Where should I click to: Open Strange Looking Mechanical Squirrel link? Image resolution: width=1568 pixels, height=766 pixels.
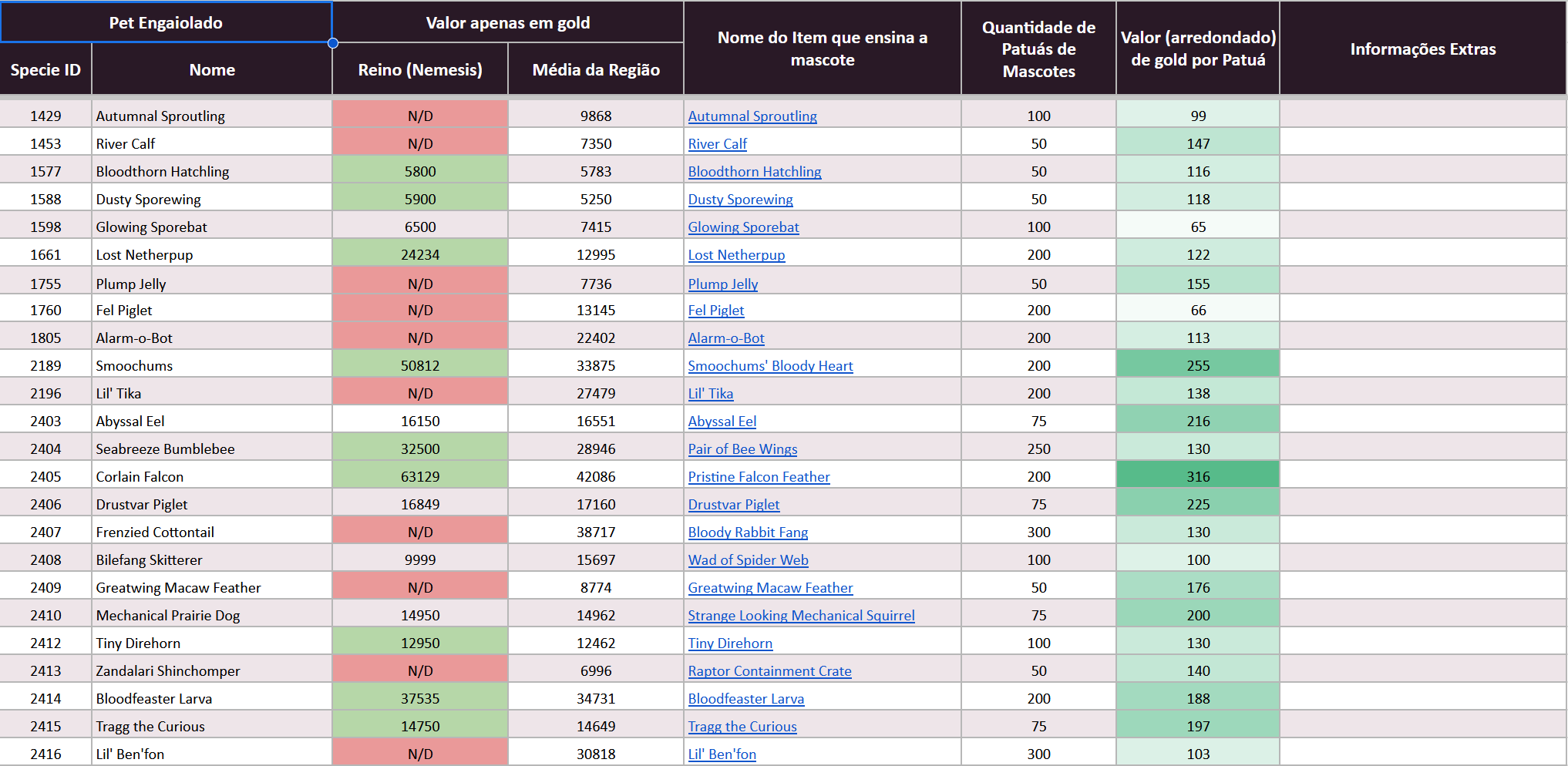pos(802,615)
